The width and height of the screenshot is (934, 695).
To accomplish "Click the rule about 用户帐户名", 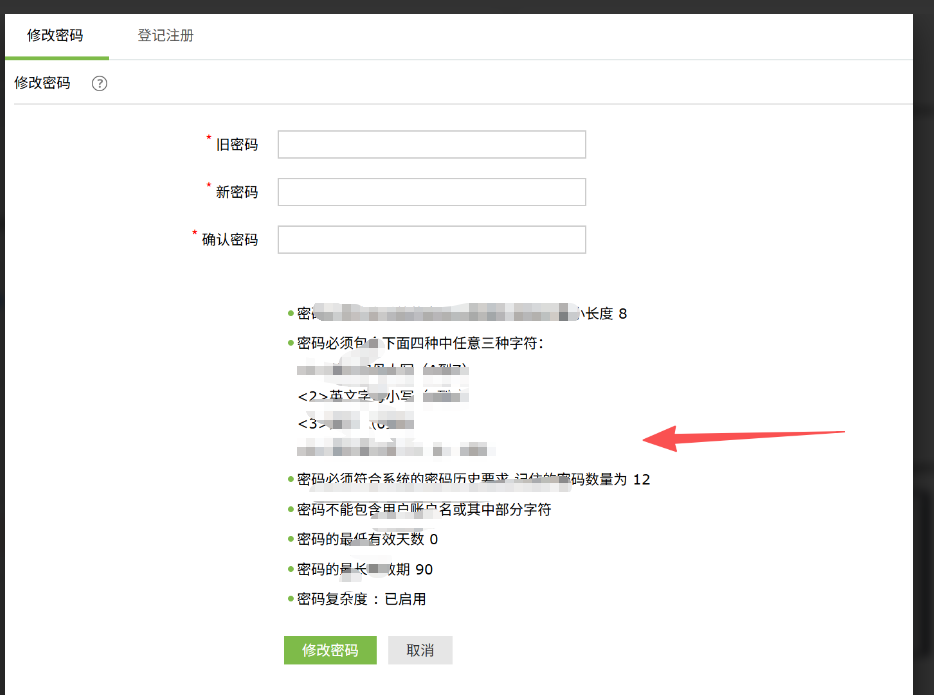I will coord(424,509).
